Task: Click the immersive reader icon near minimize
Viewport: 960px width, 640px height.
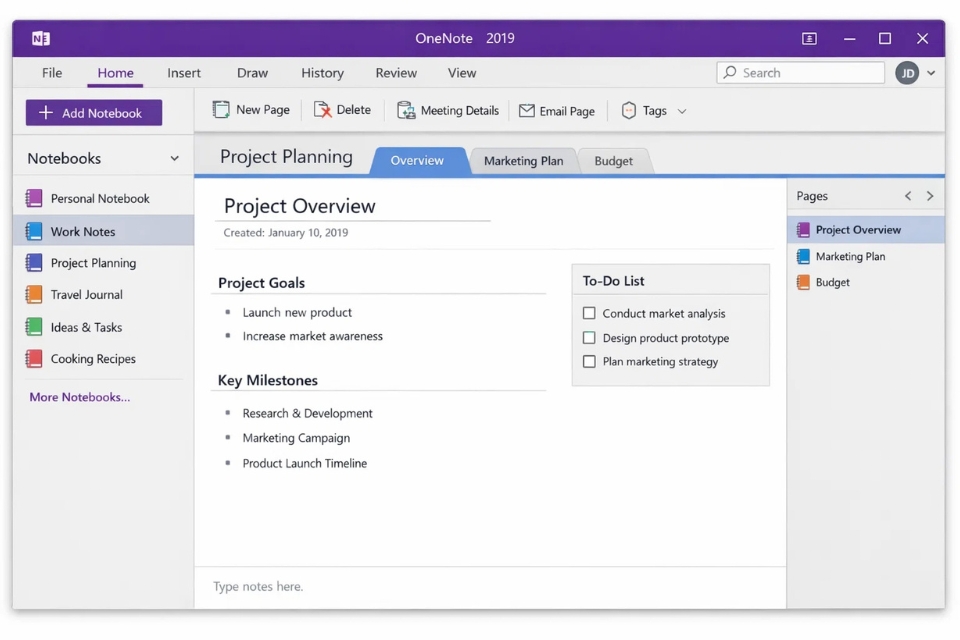Action: (x=808, y=38)
